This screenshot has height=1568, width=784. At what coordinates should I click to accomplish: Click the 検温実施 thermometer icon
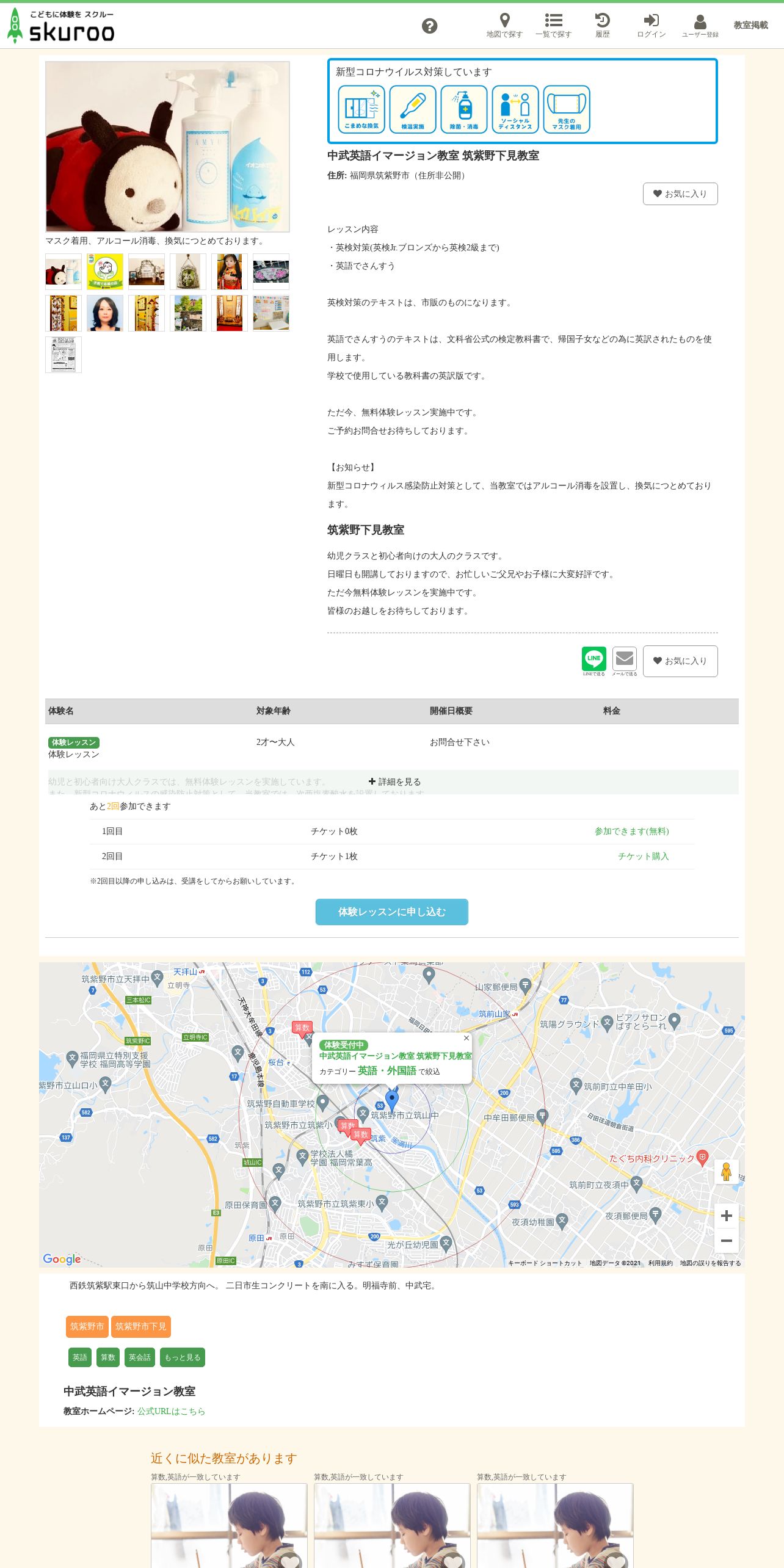(x=413, y=109)
